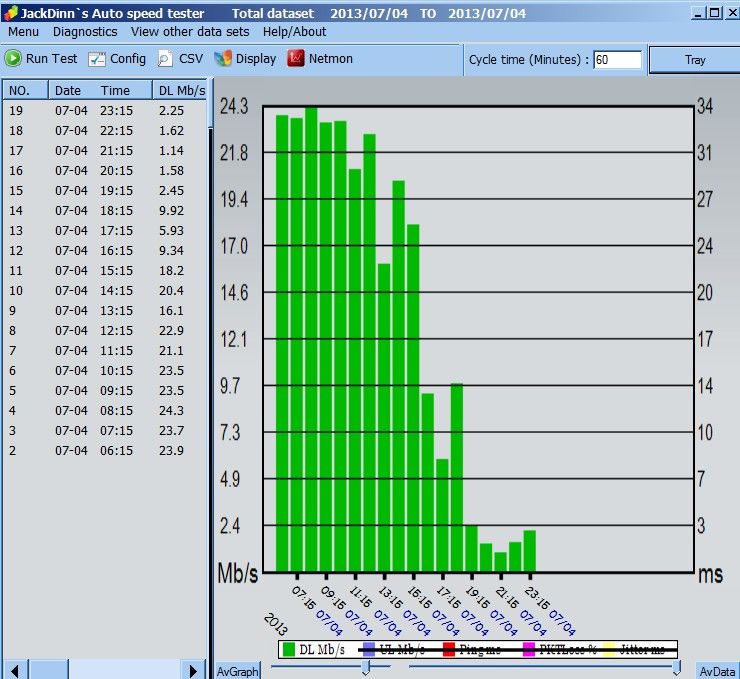The image size is (740, 679).
Task: Open Config via its checklist icon
Action: click(97, 59)
